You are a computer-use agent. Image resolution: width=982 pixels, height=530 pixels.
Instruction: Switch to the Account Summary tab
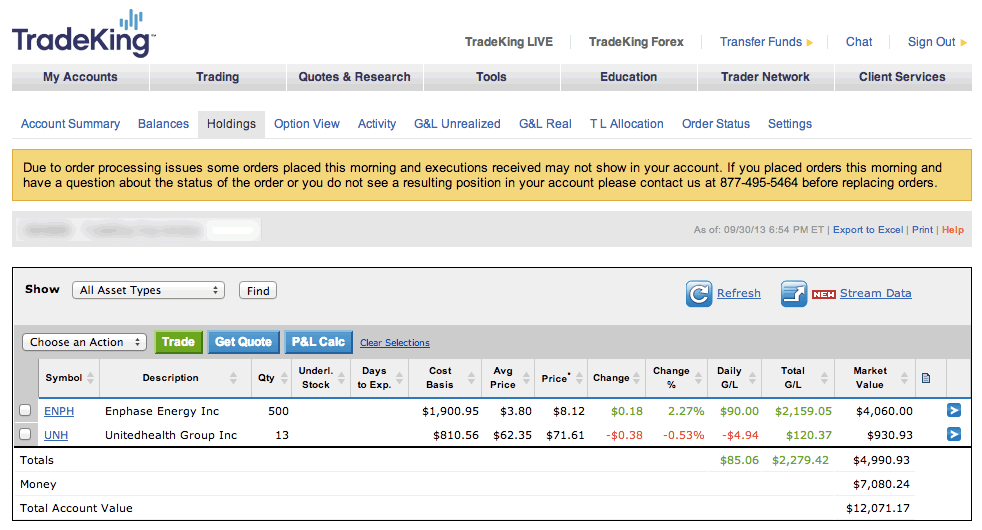pos(70,124)
